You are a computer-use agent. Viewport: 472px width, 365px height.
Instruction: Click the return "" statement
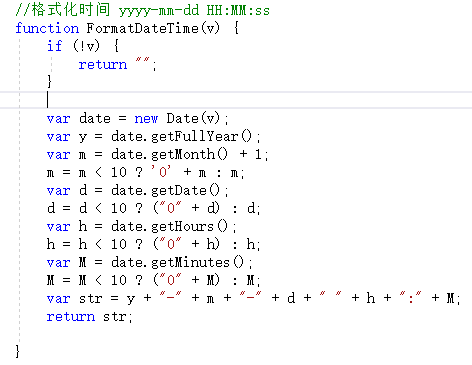click(x=117, y=64)
